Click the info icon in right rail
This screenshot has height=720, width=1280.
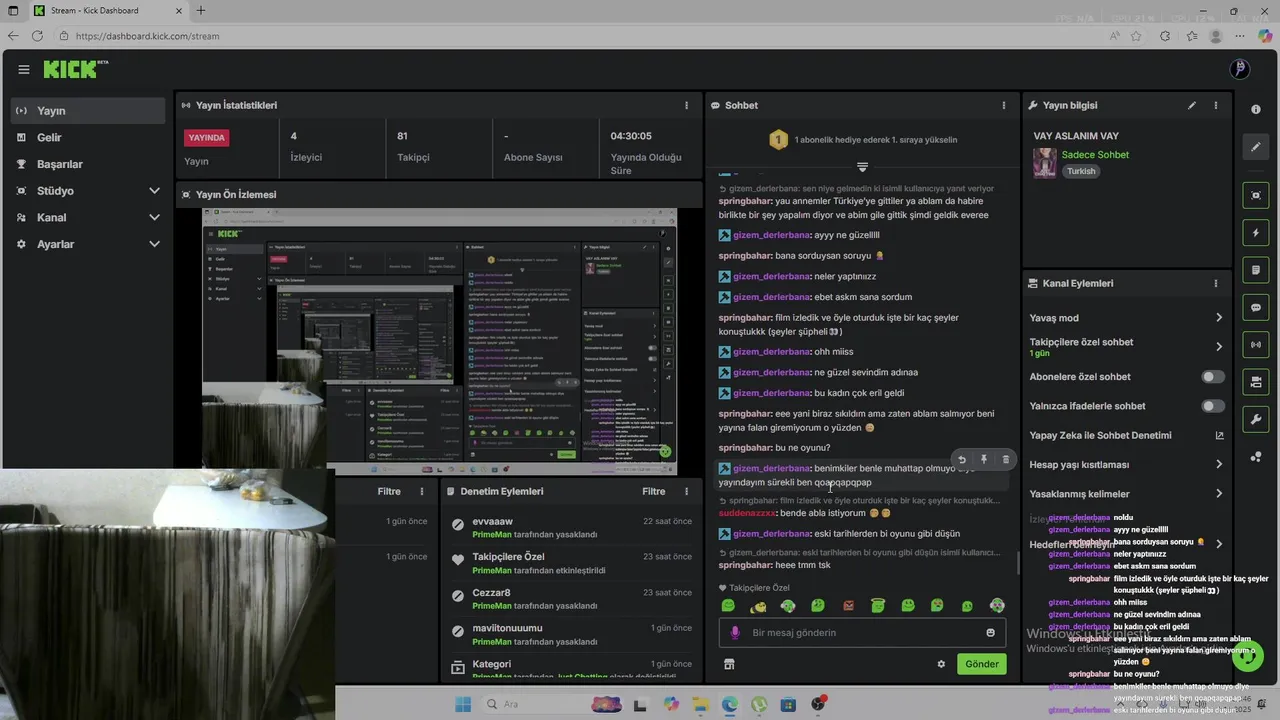1256,109
